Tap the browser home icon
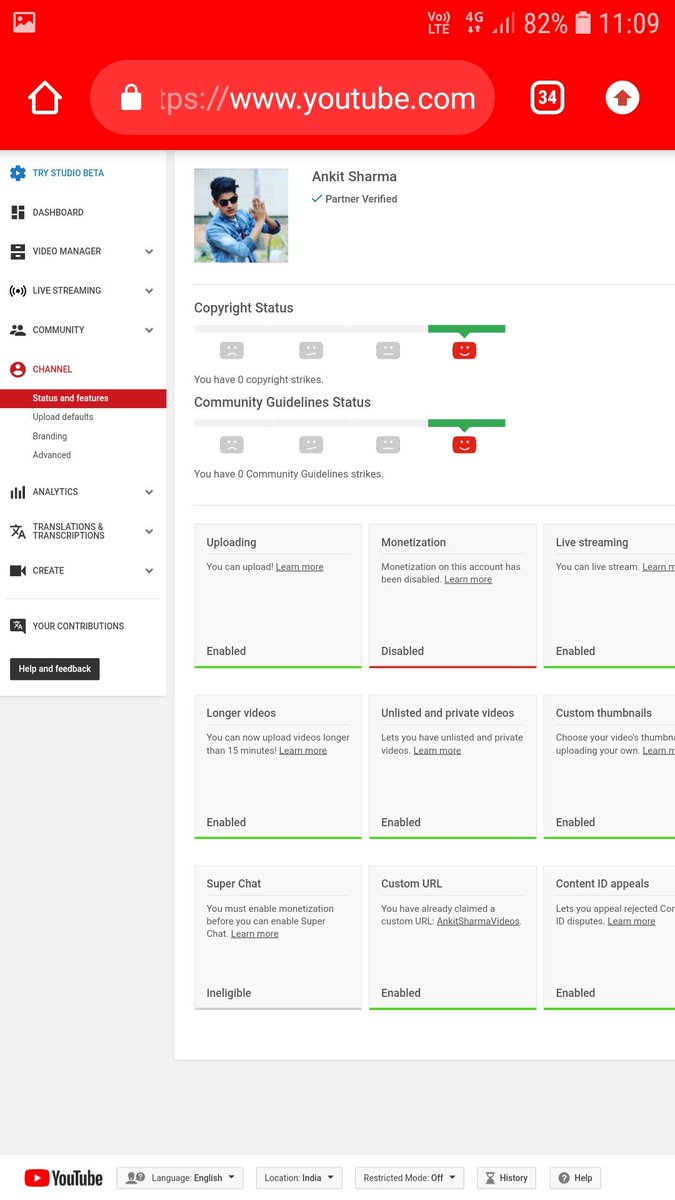This screenshot has width=675, height=1200. tap(45, 98)
